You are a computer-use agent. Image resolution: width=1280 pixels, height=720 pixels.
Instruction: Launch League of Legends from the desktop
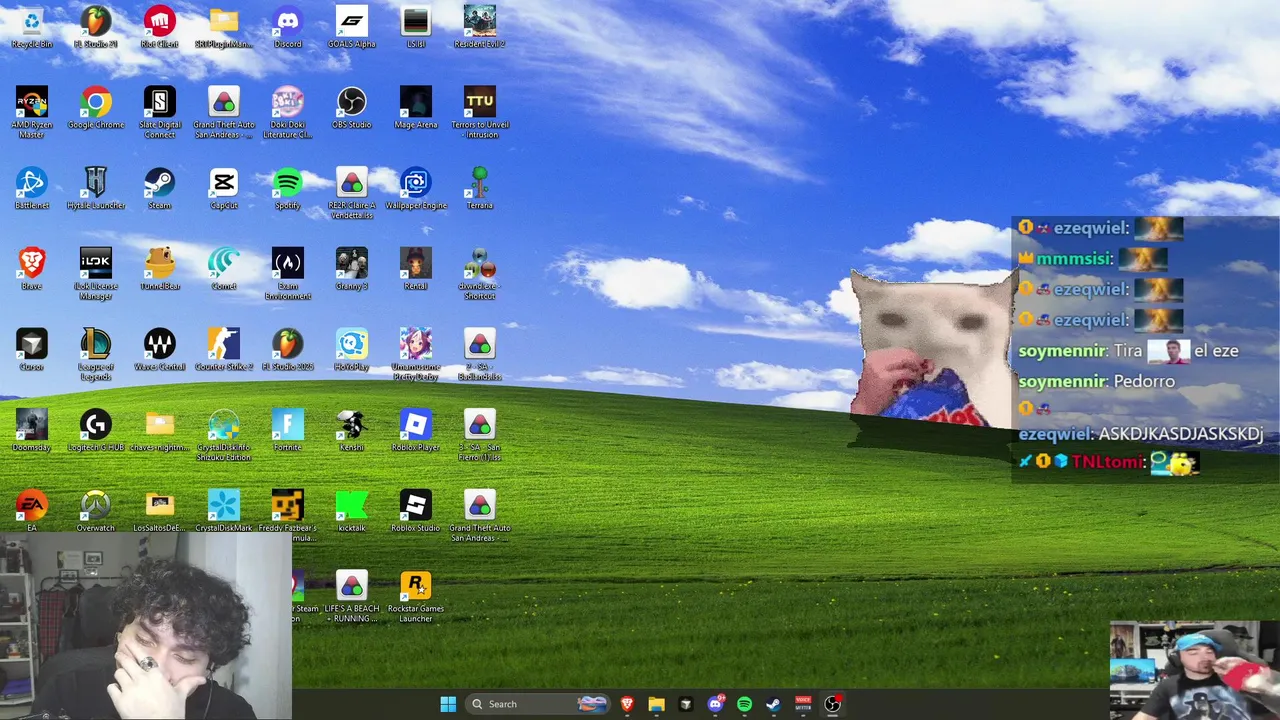pyautogui.click(x=95, y=354)
